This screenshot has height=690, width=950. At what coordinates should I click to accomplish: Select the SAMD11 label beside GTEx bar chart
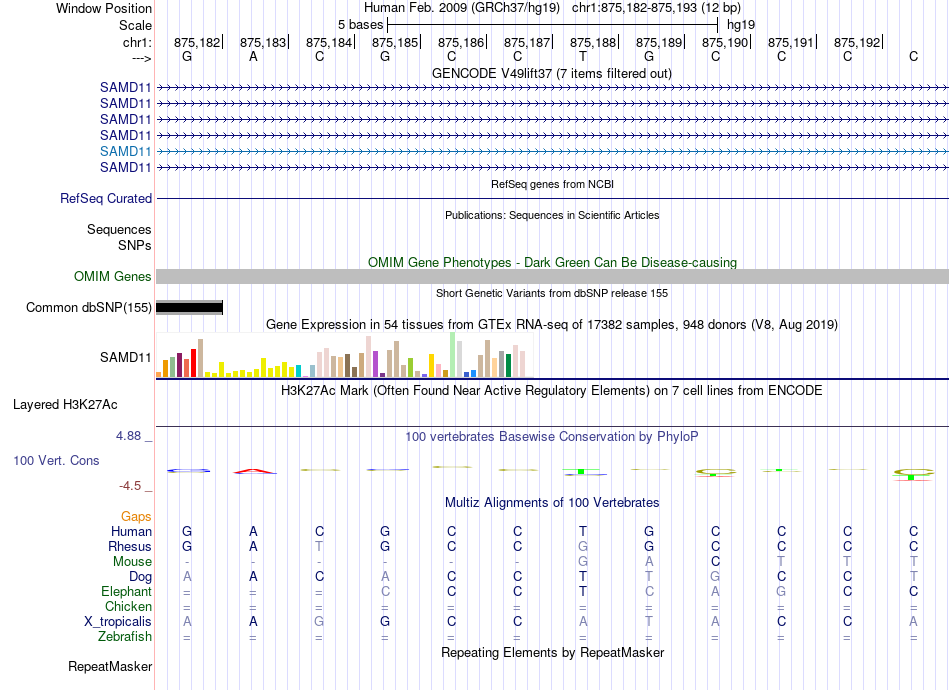(125, 357)
